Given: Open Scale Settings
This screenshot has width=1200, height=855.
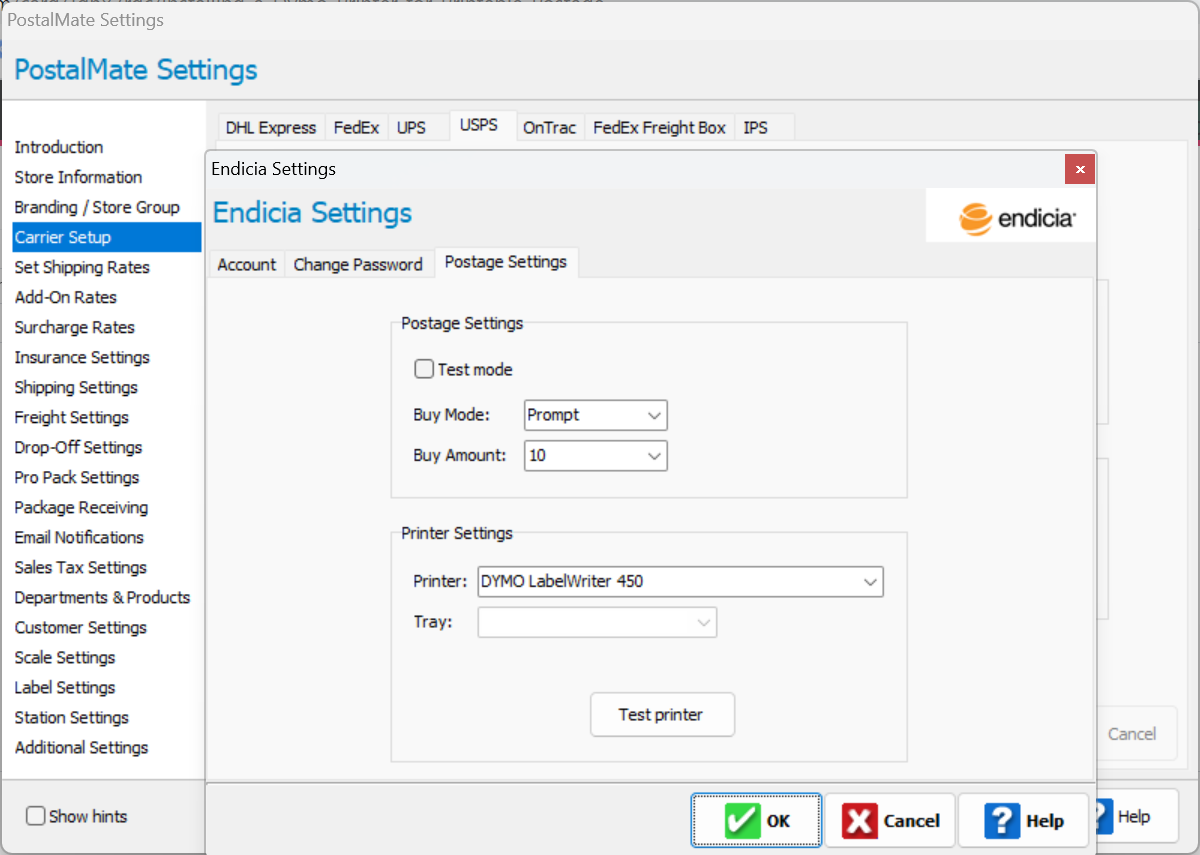Looking at the screenshot, I should pyautogui.click(x=65, y=657).
